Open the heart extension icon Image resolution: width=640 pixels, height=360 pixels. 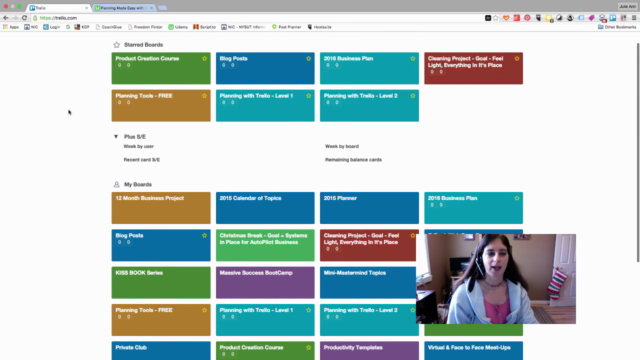click(506, 18)
